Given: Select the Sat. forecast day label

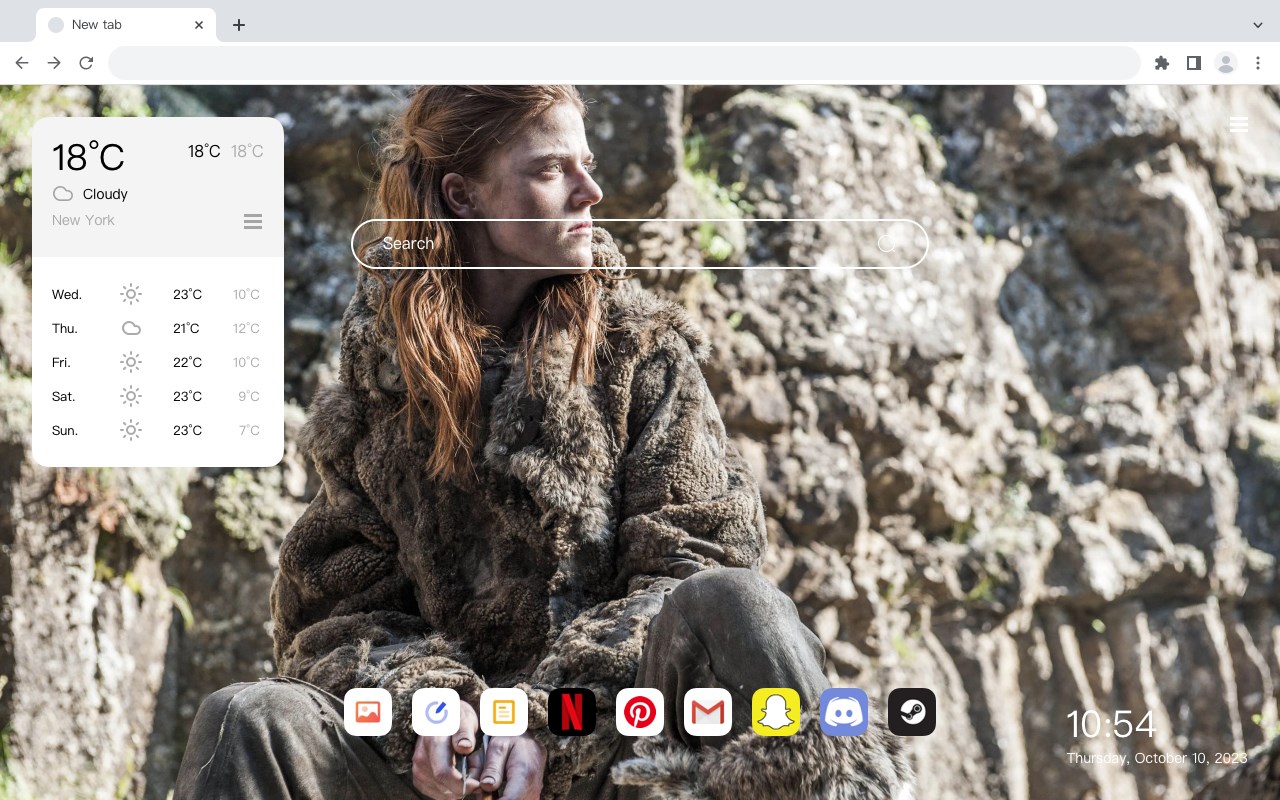Looking at the screenshot, I should (64, 396).
